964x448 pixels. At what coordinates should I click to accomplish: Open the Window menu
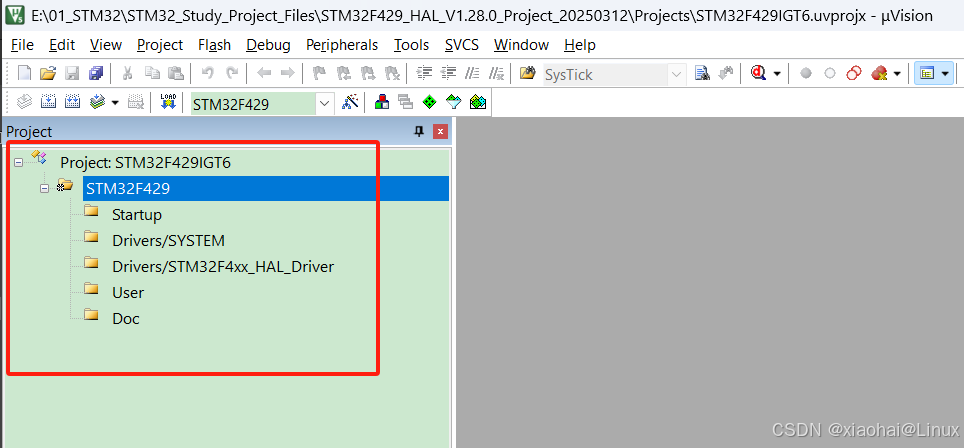(x=521, y=45)
